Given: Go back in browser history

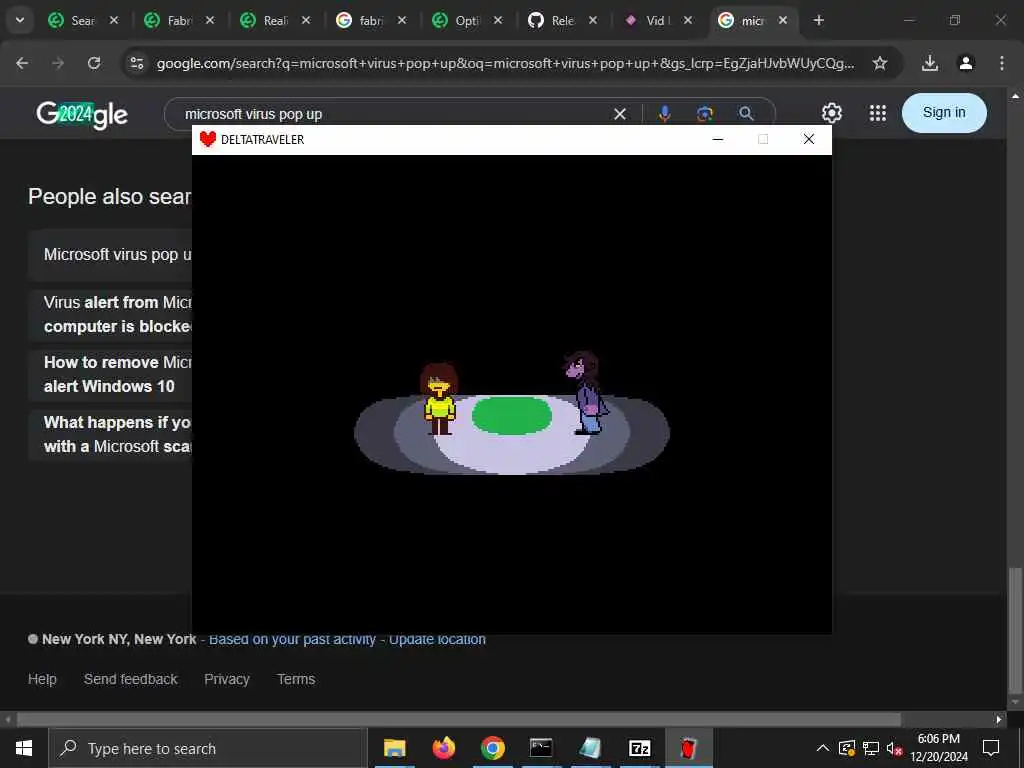Looking at the screenshot, I should pyautogui.click(x=22, y=63).
